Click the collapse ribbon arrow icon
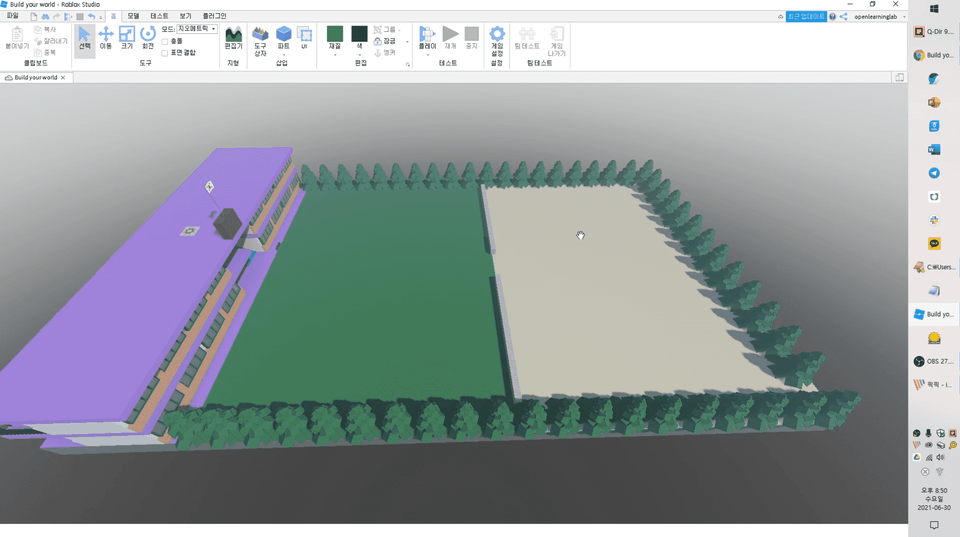The width and height of the screenshot is (960, 537). (781, 17)
